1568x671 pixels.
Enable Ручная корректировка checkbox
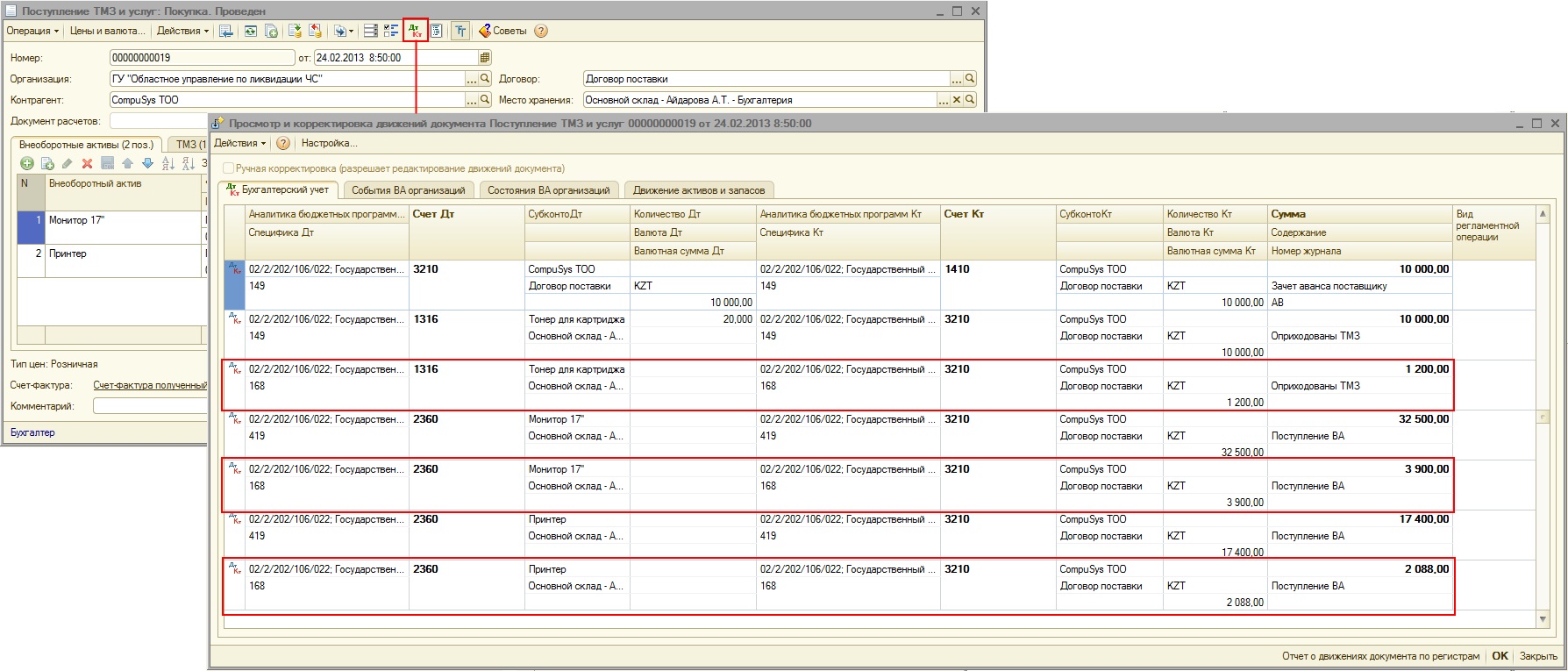(x=229, y=168)
